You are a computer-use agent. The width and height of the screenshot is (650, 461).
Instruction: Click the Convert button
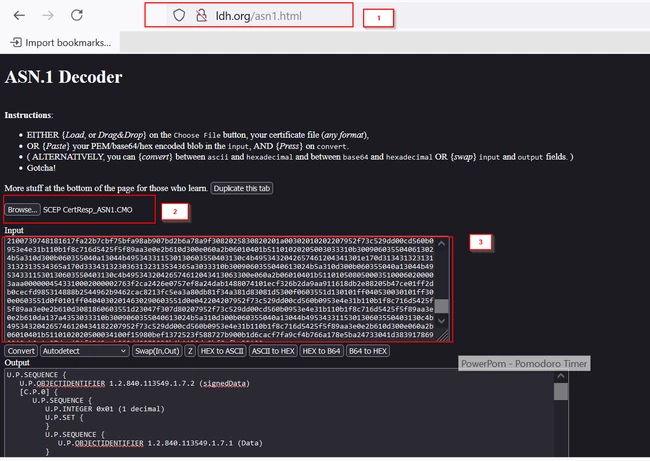[21, 351]
